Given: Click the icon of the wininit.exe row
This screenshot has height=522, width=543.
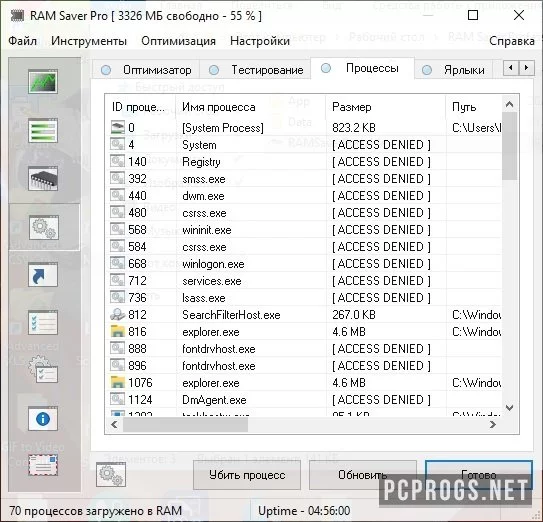Looking at the screenshot, I should (118, 229).
